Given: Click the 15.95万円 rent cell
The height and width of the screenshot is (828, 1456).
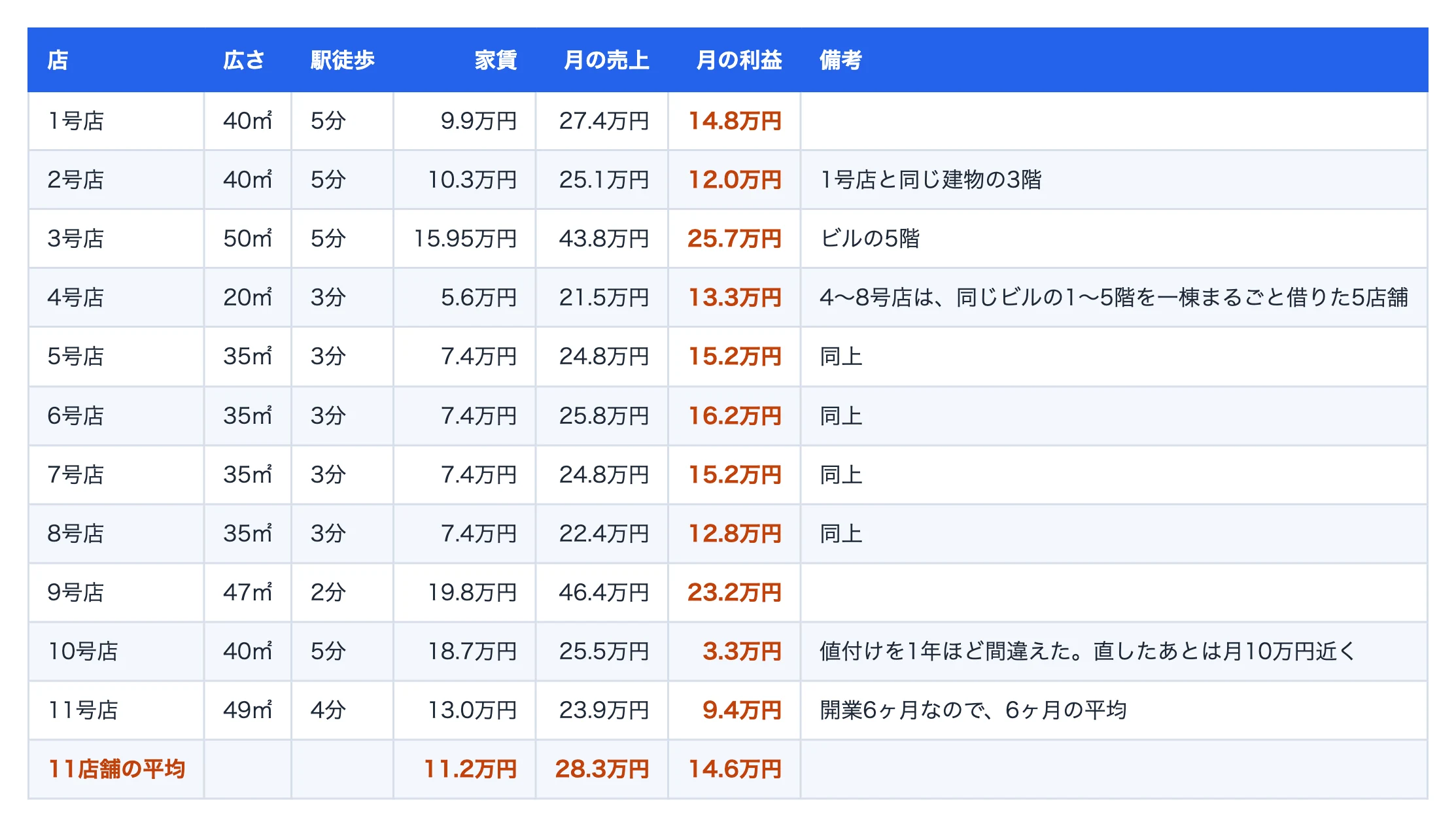Looking at the screenshot, I should click(x=465, y=239).
